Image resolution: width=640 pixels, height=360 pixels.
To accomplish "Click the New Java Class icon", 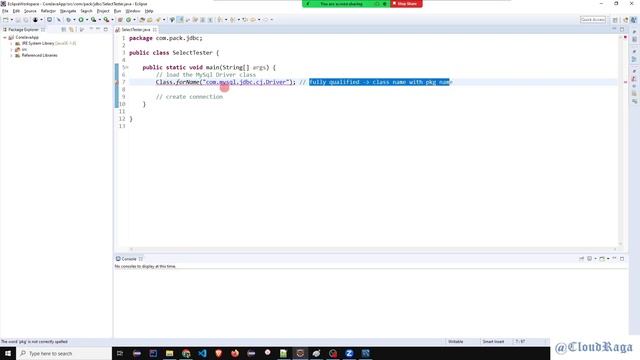I will (x=128, y=20).
